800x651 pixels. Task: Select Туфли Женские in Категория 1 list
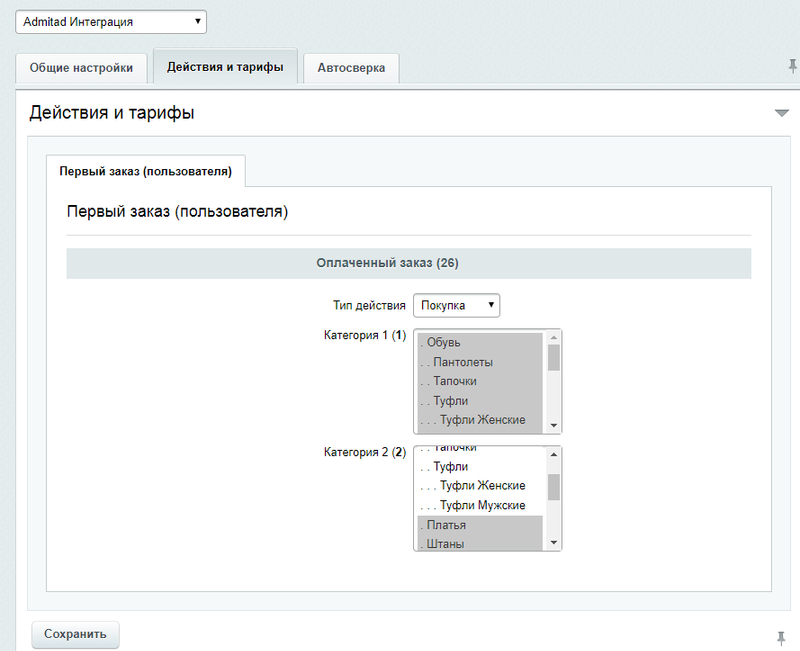click(x=480, y=420)
